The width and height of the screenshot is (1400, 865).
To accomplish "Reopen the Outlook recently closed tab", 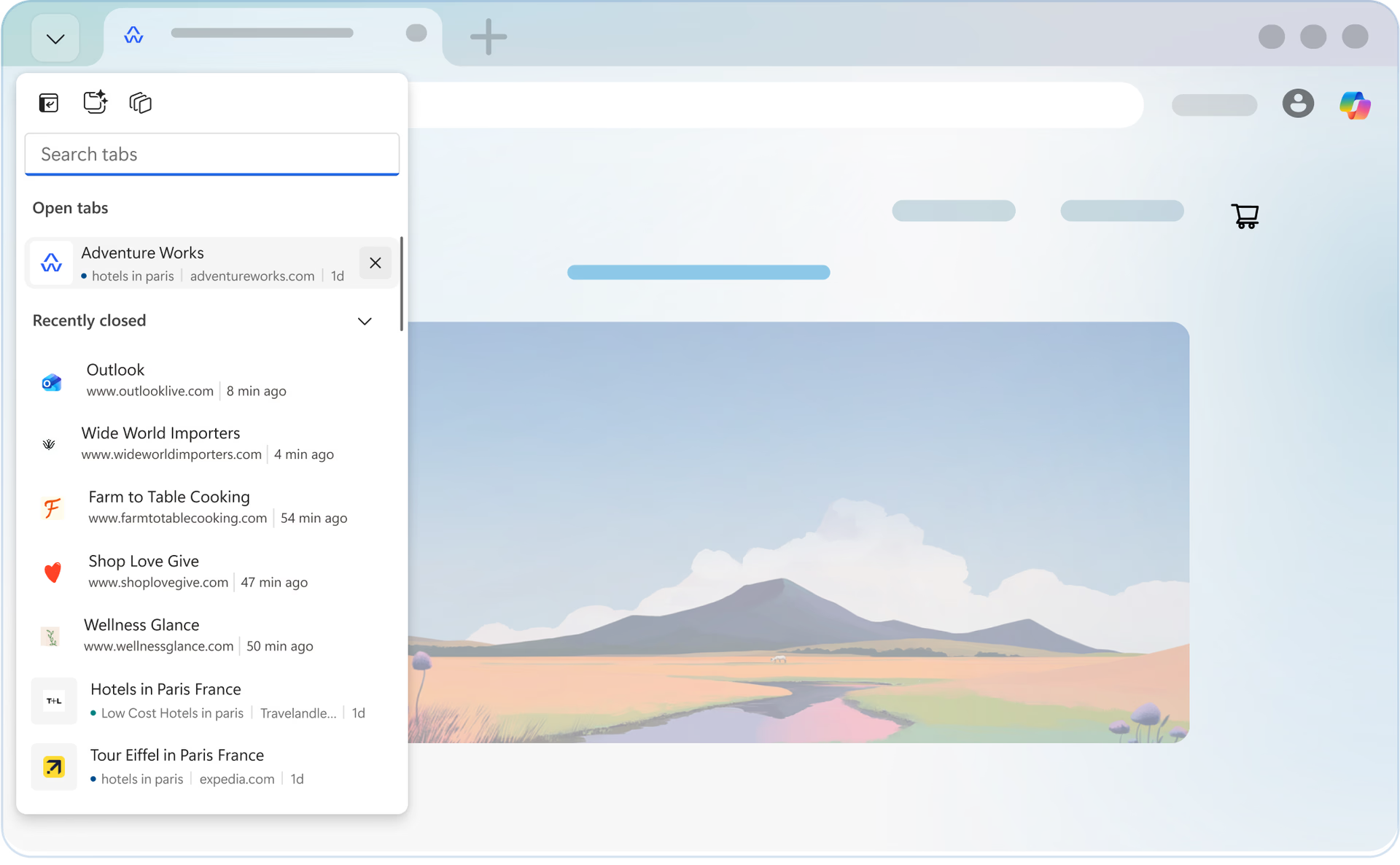I will pyautogui.click(x=212, y=380).
